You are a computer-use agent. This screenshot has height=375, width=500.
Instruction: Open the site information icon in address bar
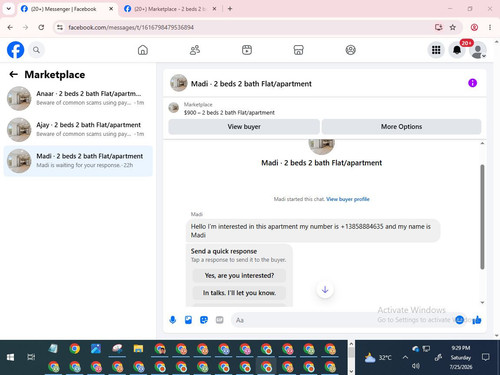tap(60, 27)
